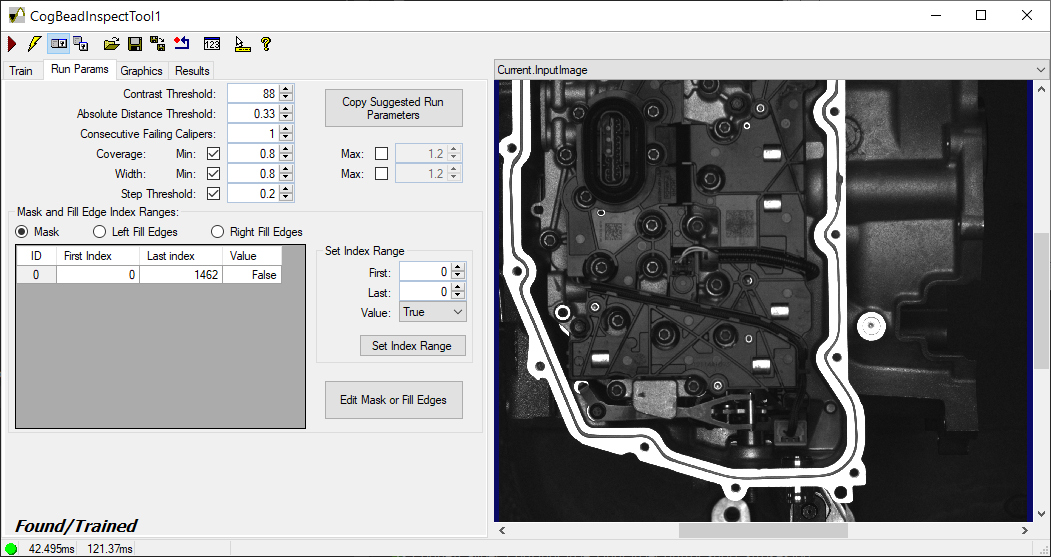Screen dimensions: 1051x557
Task: Click the Contrast Threshold input field
Action: pyautogui.click(x=253, y=94)
